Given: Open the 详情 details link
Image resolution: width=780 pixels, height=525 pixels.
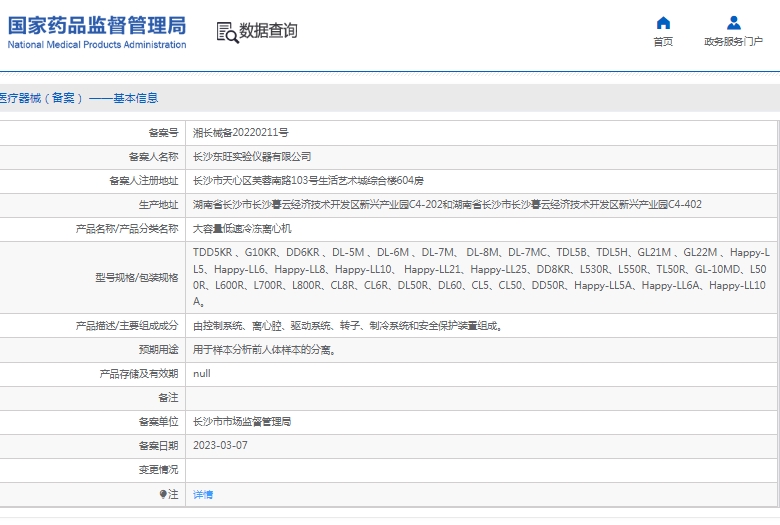Looking at the screenshot, I should coord(203,495).
